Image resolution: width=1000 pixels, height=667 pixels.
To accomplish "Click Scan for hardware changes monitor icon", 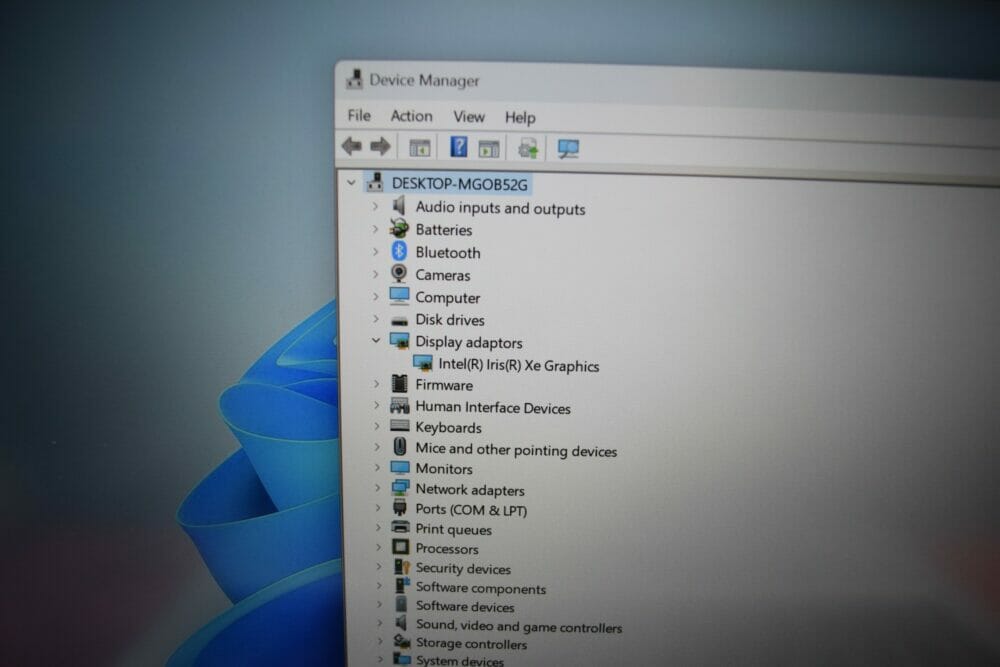I will 568,149.
